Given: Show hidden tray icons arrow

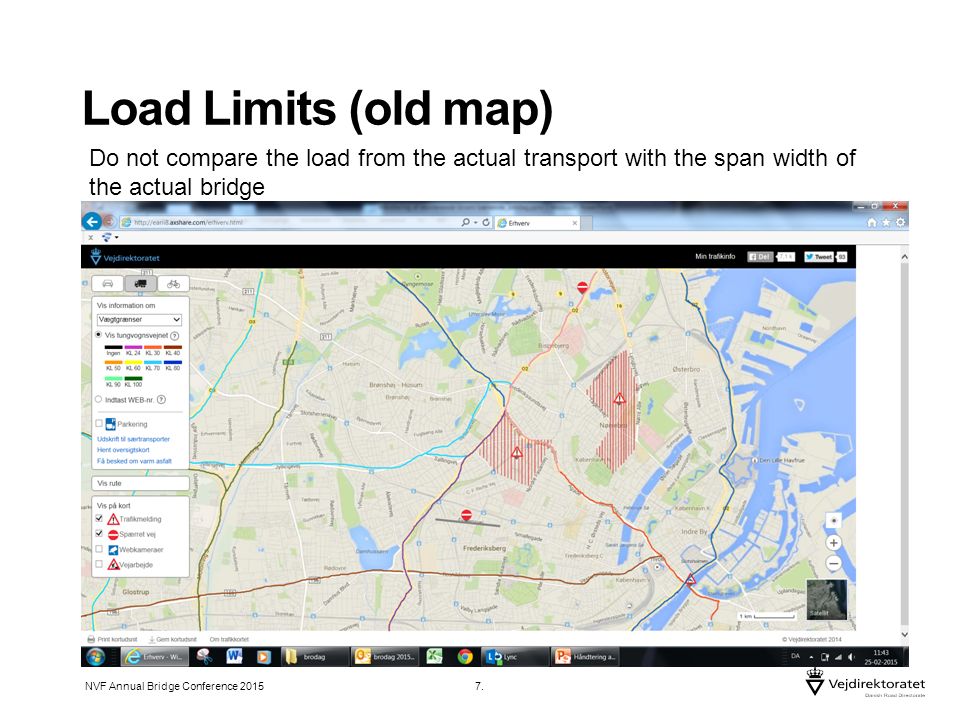Looking at the screenshot, I should point(811,657).
